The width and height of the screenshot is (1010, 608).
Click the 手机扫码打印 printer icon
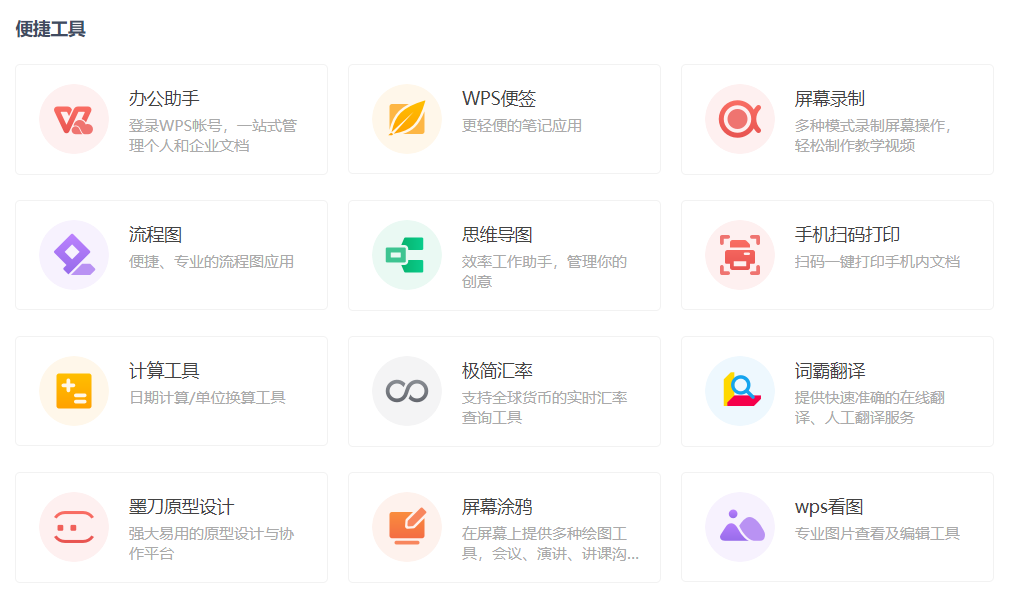(x=740, y=255)
